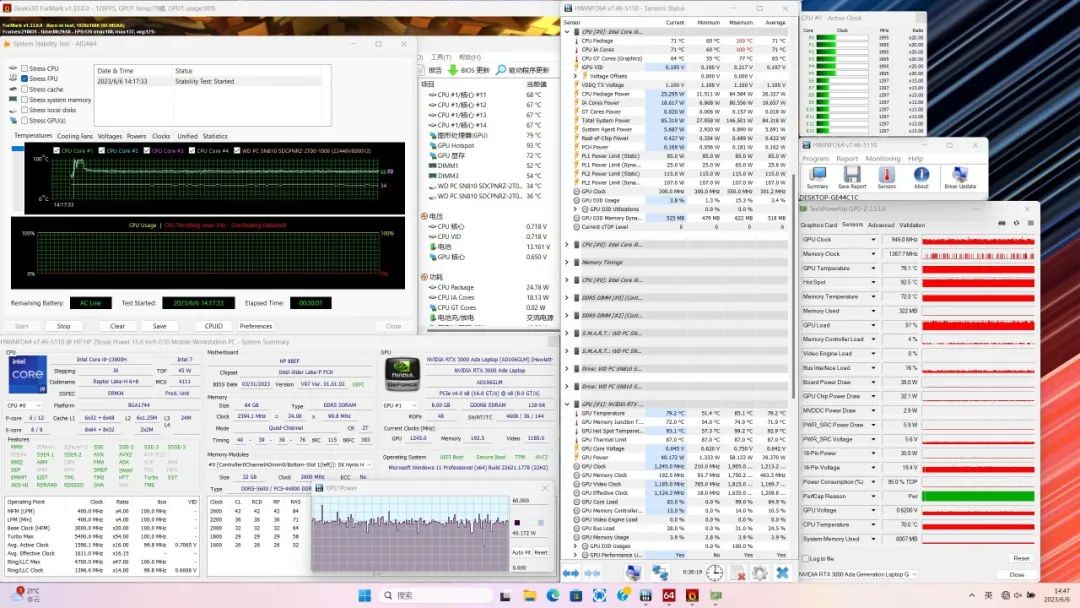Toggle Log to file checkbox in GPU-Z
Viewport: 1080px width, 608px height.
[x=805, y=558]
